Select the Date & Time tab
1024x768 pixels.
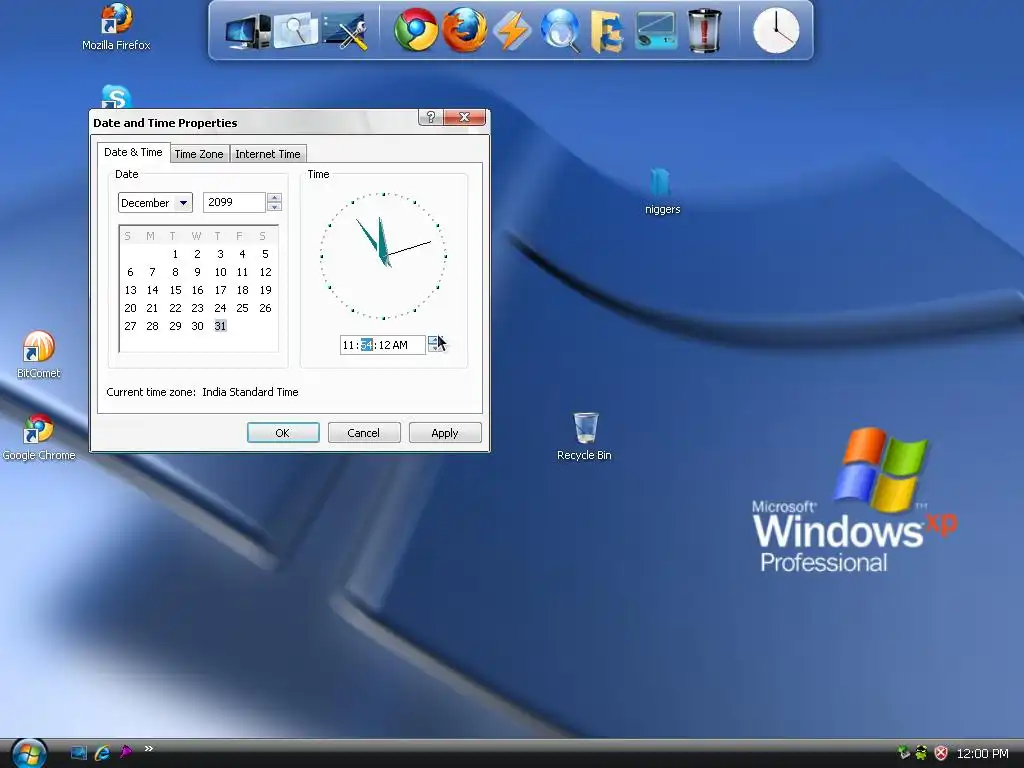[133, 152]
